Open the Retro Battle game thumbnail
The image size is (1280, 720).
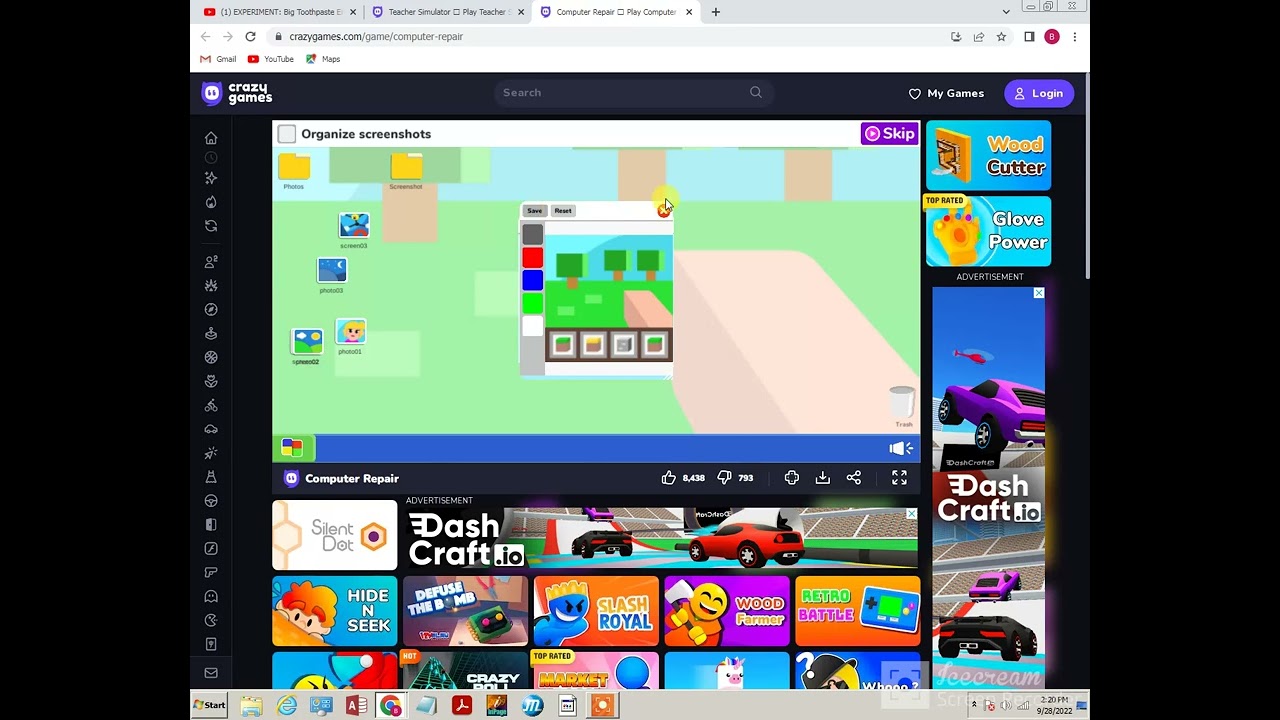pyautogui.click(x=858, y=611)
